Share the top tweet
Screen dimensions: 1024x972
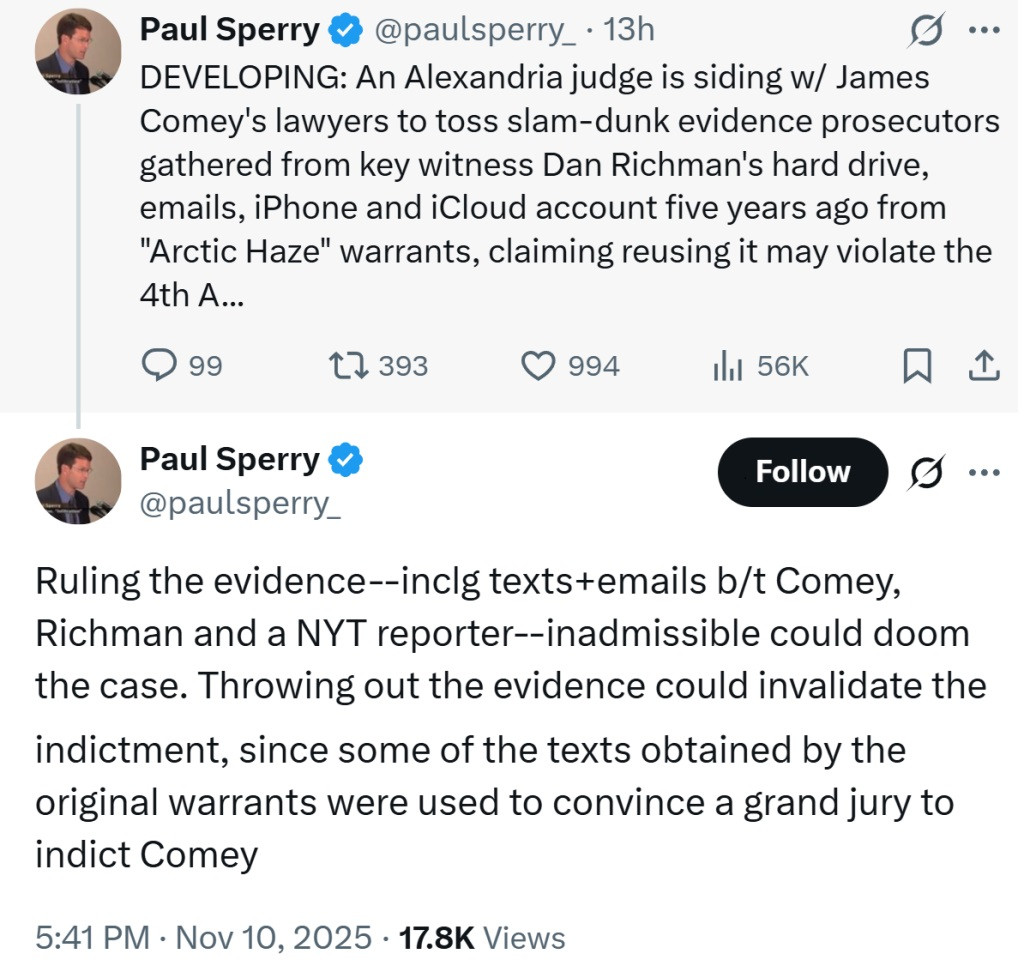983,367
